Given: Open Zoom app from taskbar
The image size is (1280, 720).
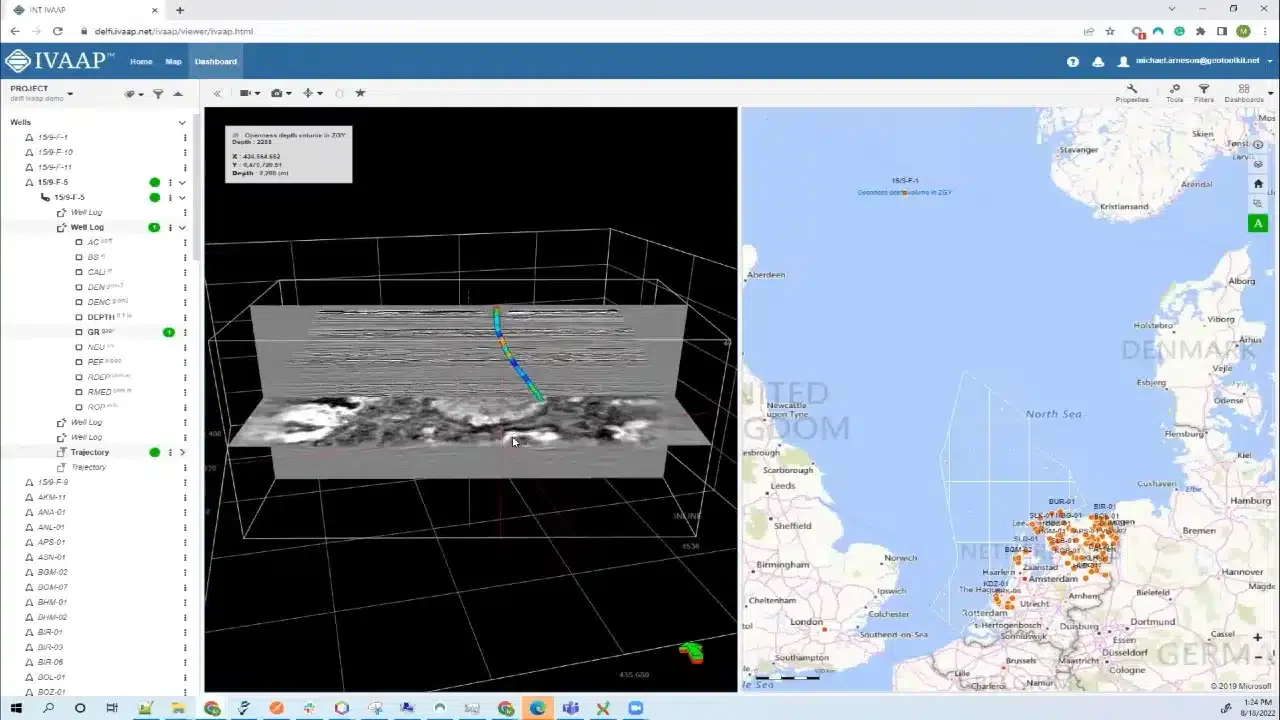Looking at the screenshot, I should click(635, 708).
